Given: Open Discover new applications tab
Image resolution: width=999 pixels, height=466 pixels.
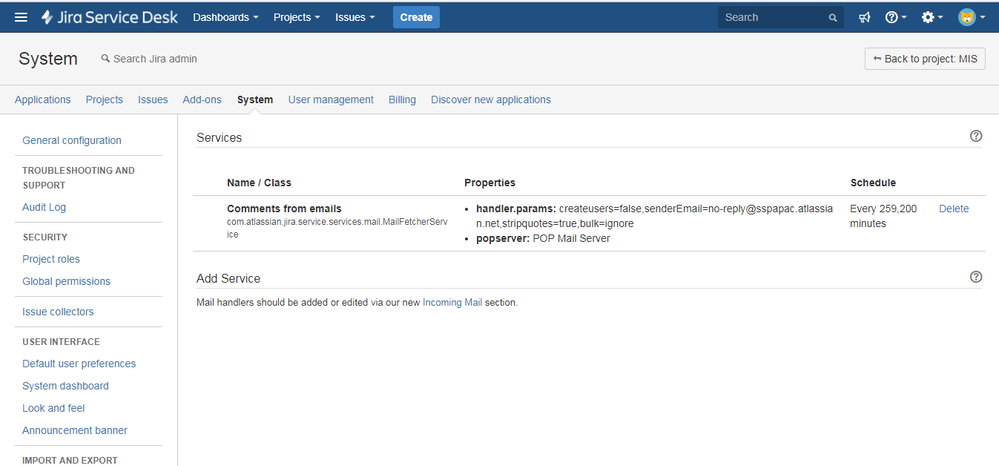Looking at the screenshot, I should (x=491, y=99).
